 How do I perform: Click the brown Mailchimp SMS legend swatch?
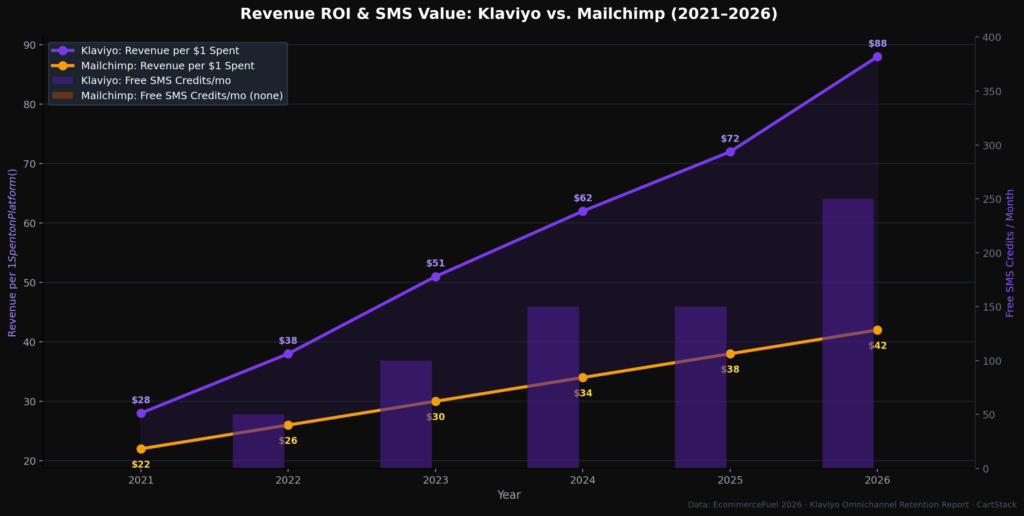pos(63,95)
